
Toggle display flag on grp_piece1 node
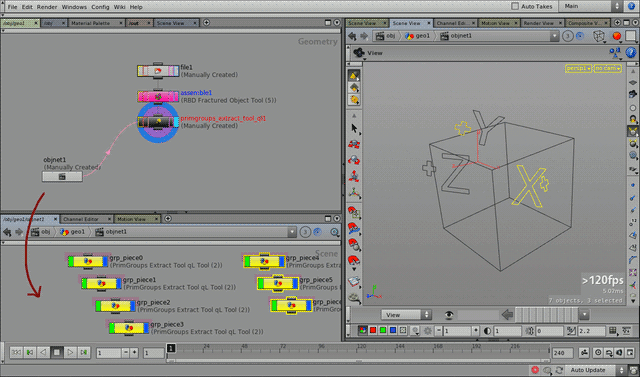click(x=119, y=283)
